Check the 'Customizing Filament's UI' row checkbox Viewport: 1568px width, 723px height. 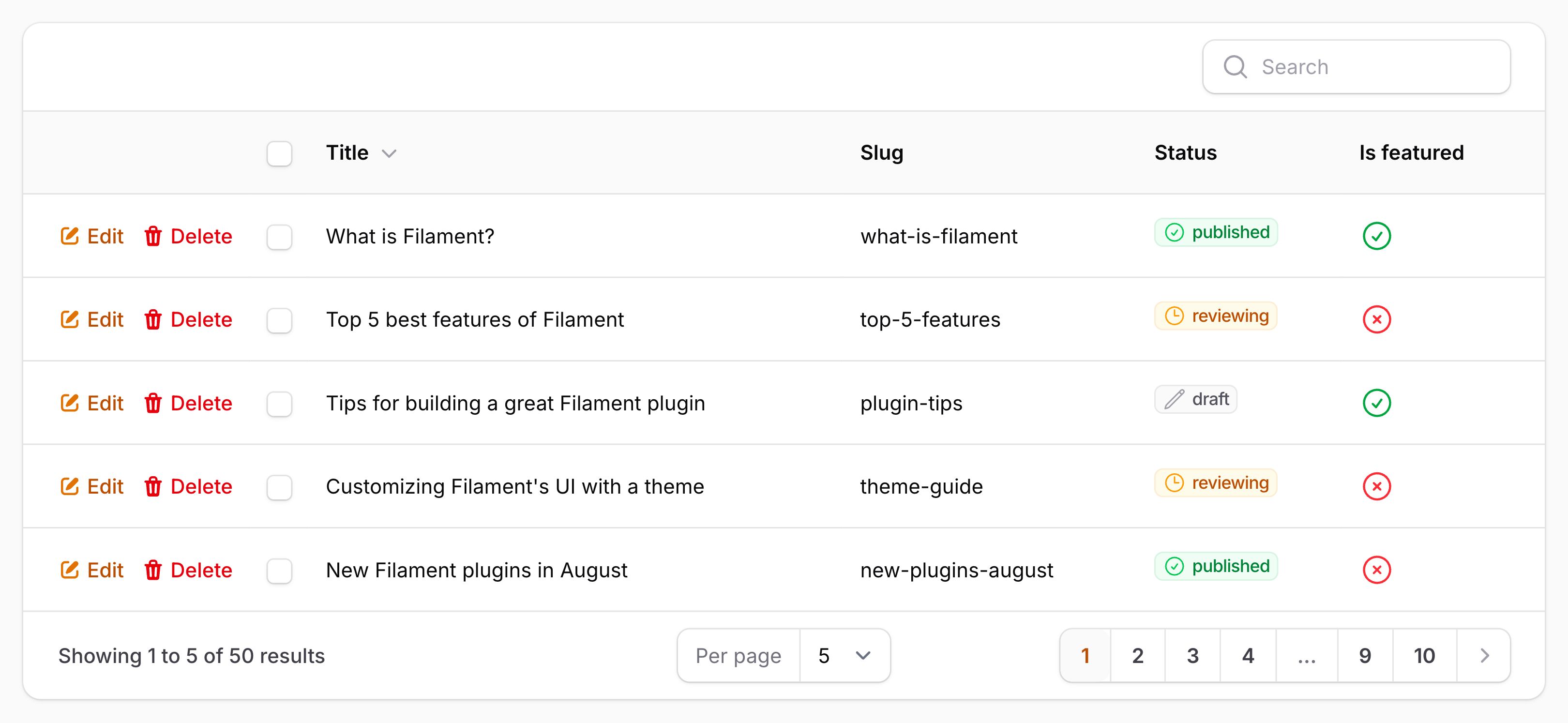pos(279,487)
